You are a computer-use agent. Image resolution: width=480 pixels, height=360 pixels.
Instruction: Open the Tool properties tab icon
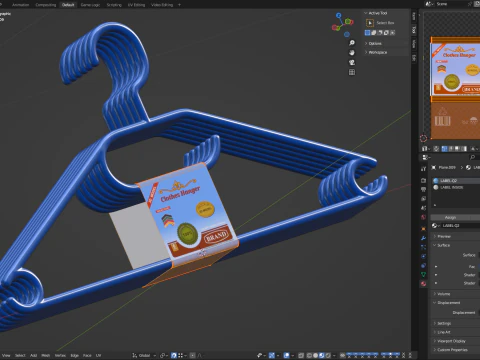pyautogui.click(x=423, y=169)
